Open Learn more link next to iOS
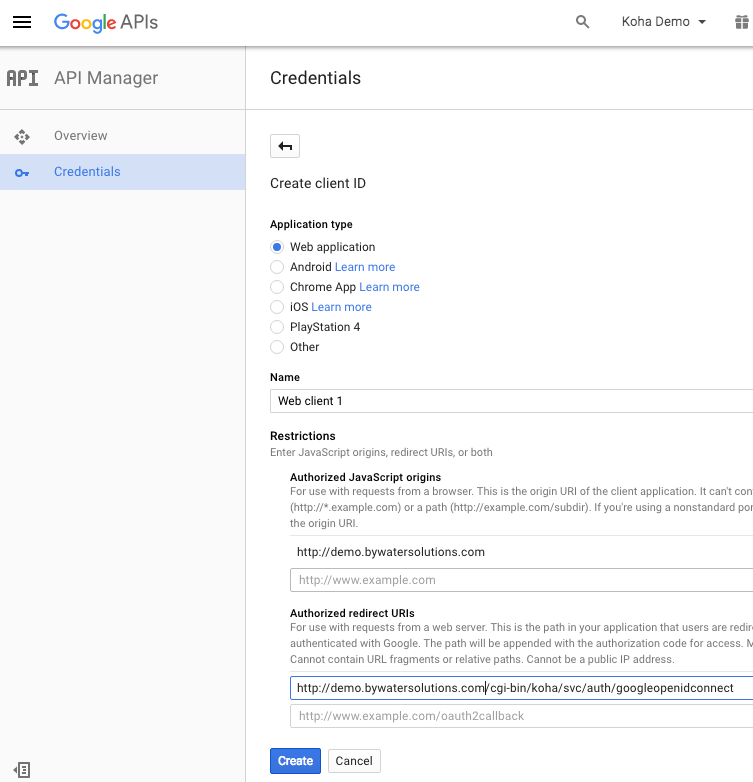753x782 pixels. click(x=341, y=307)
